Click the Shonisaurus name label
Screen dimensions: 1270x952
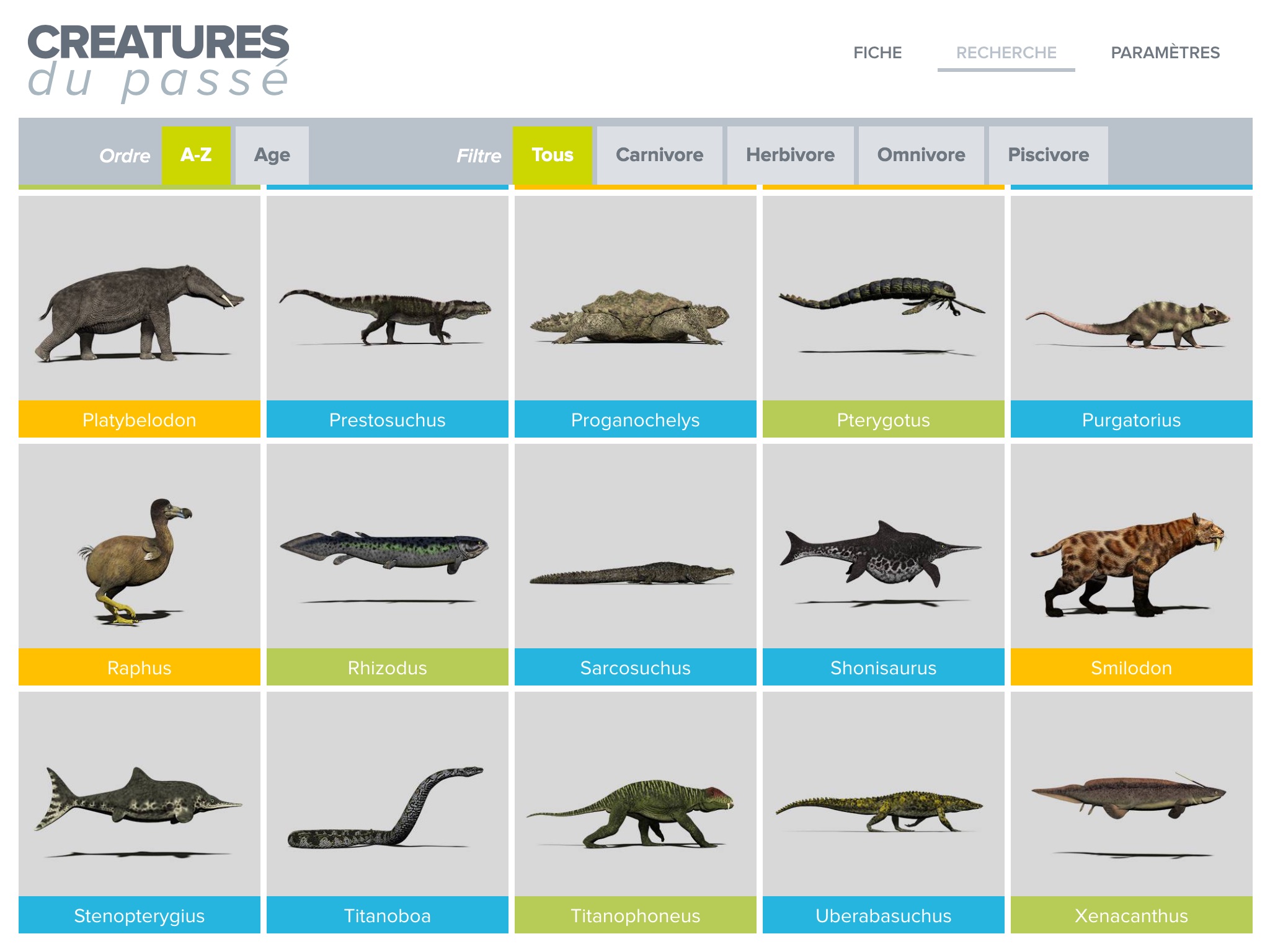(x=884, y=668)
